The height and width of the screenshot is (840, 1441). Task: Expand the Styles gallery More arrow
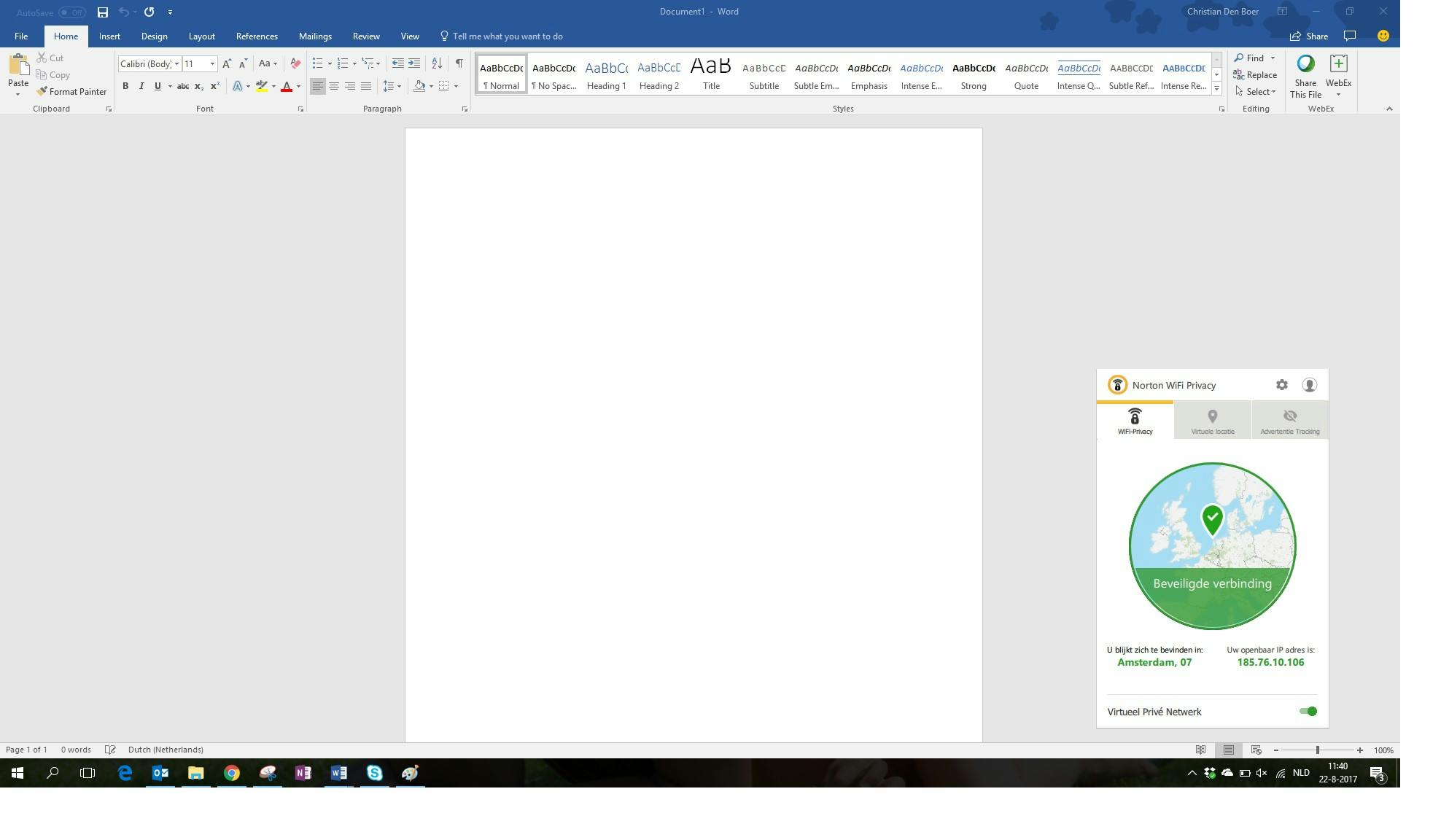1216,88
